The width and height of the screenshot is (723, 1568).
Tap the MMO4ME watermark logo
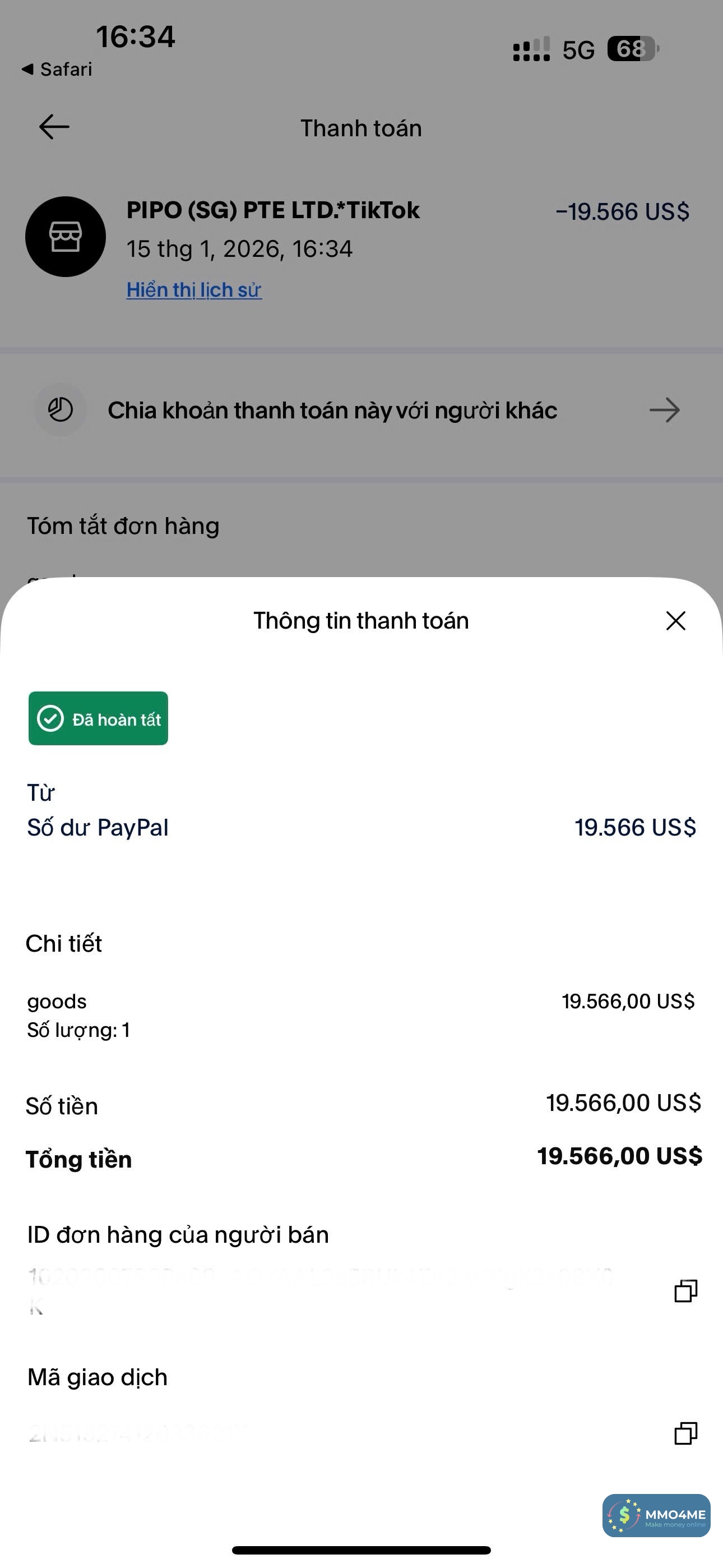pos(656,1515)
